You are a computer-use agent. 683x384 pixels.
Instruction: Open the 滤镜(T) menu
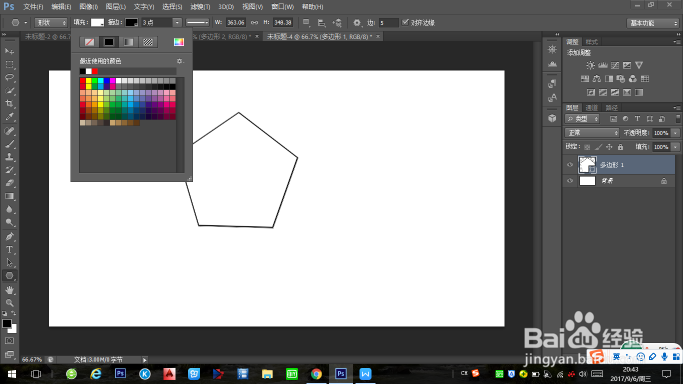(200, 7)
